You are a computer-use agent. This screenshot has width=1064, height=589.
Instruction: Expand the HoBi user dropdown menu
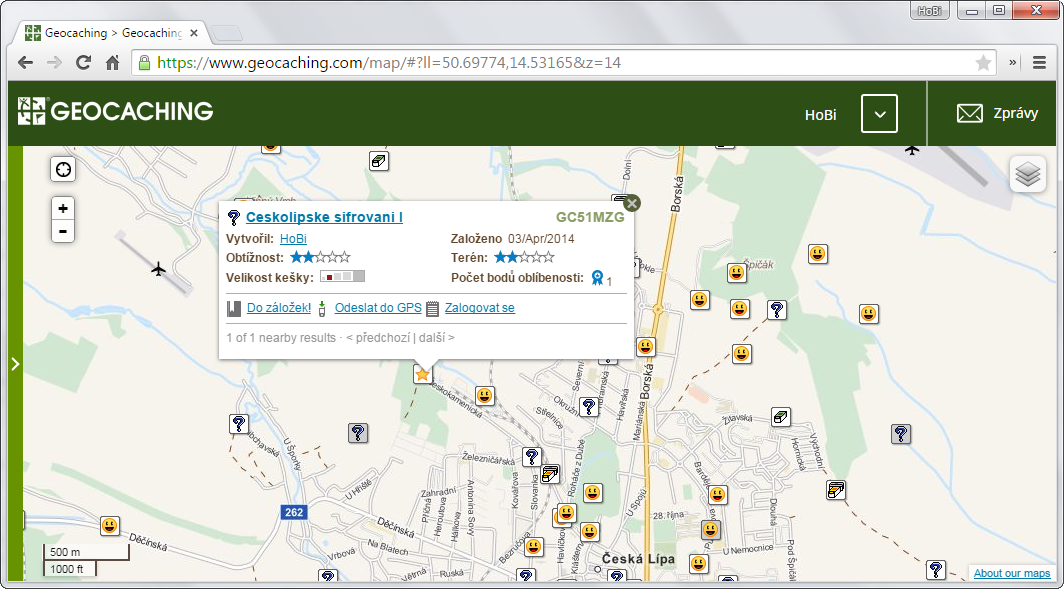(879, 114)
